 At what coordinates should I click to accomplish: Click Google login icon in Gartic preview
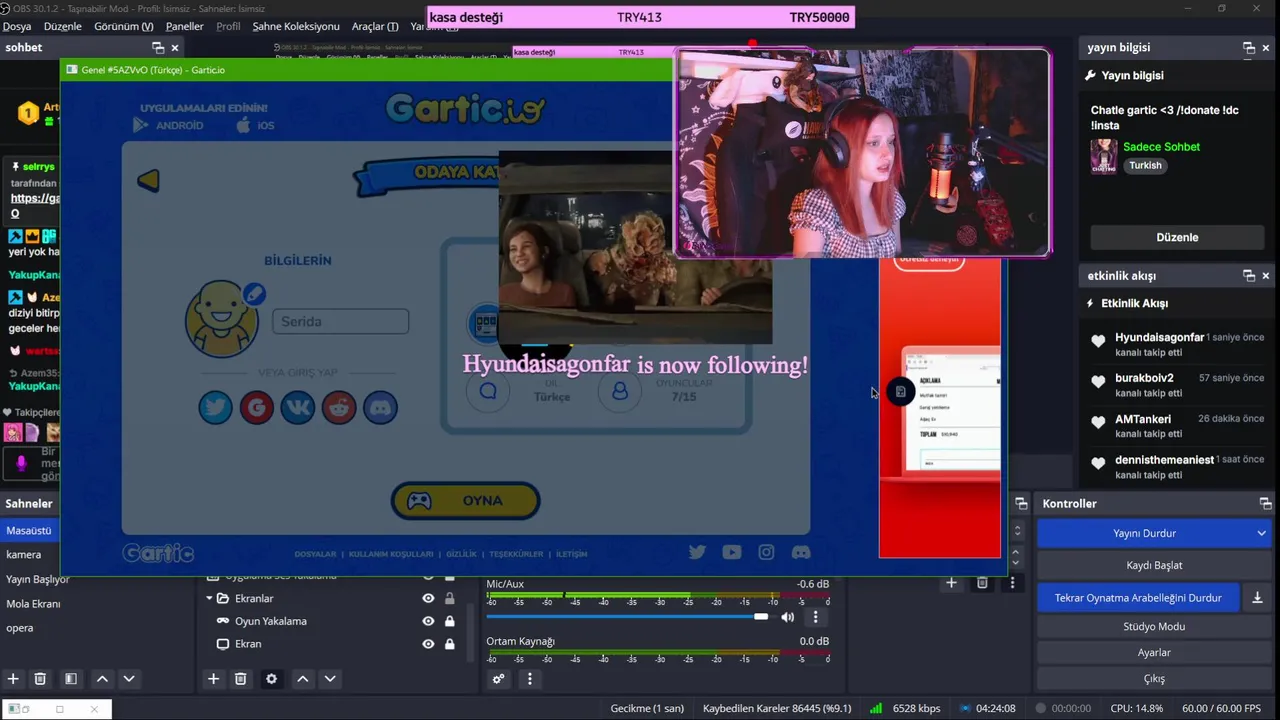coord(257,407)
